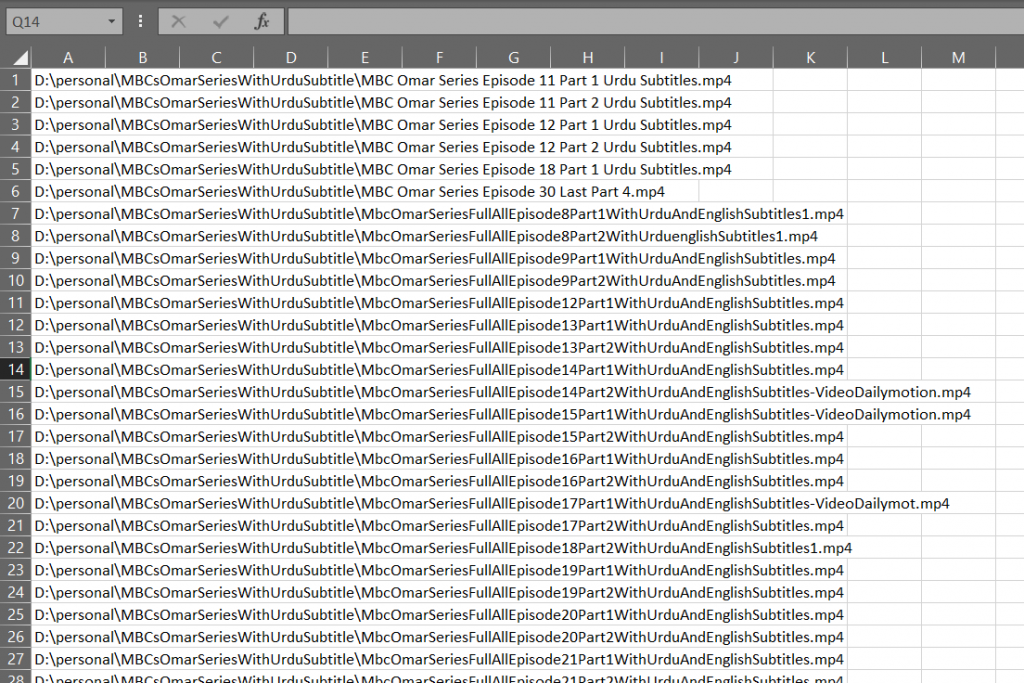The width and height of the screenshot is (1024, 683).
Task: Click cell with Episode 30 Last Part 4
Action: (349, 191)
